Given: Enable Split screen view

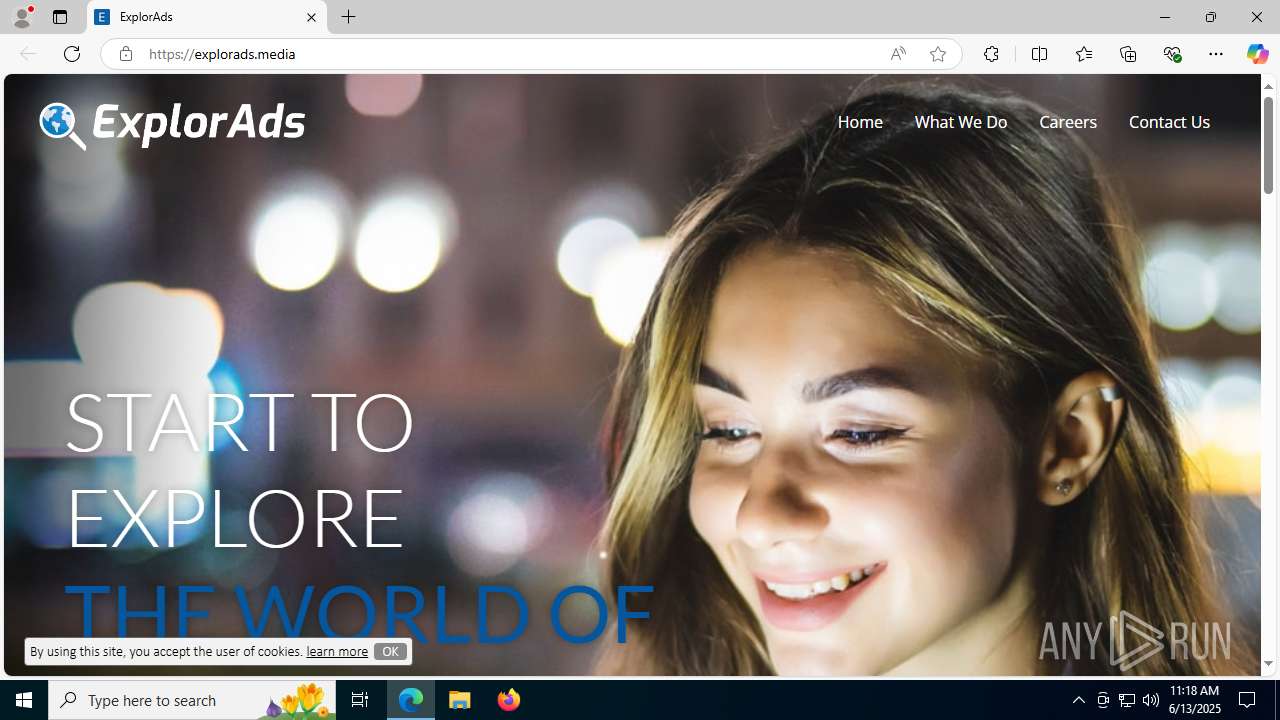Looking at the screenshot, I should point(1039,54).
